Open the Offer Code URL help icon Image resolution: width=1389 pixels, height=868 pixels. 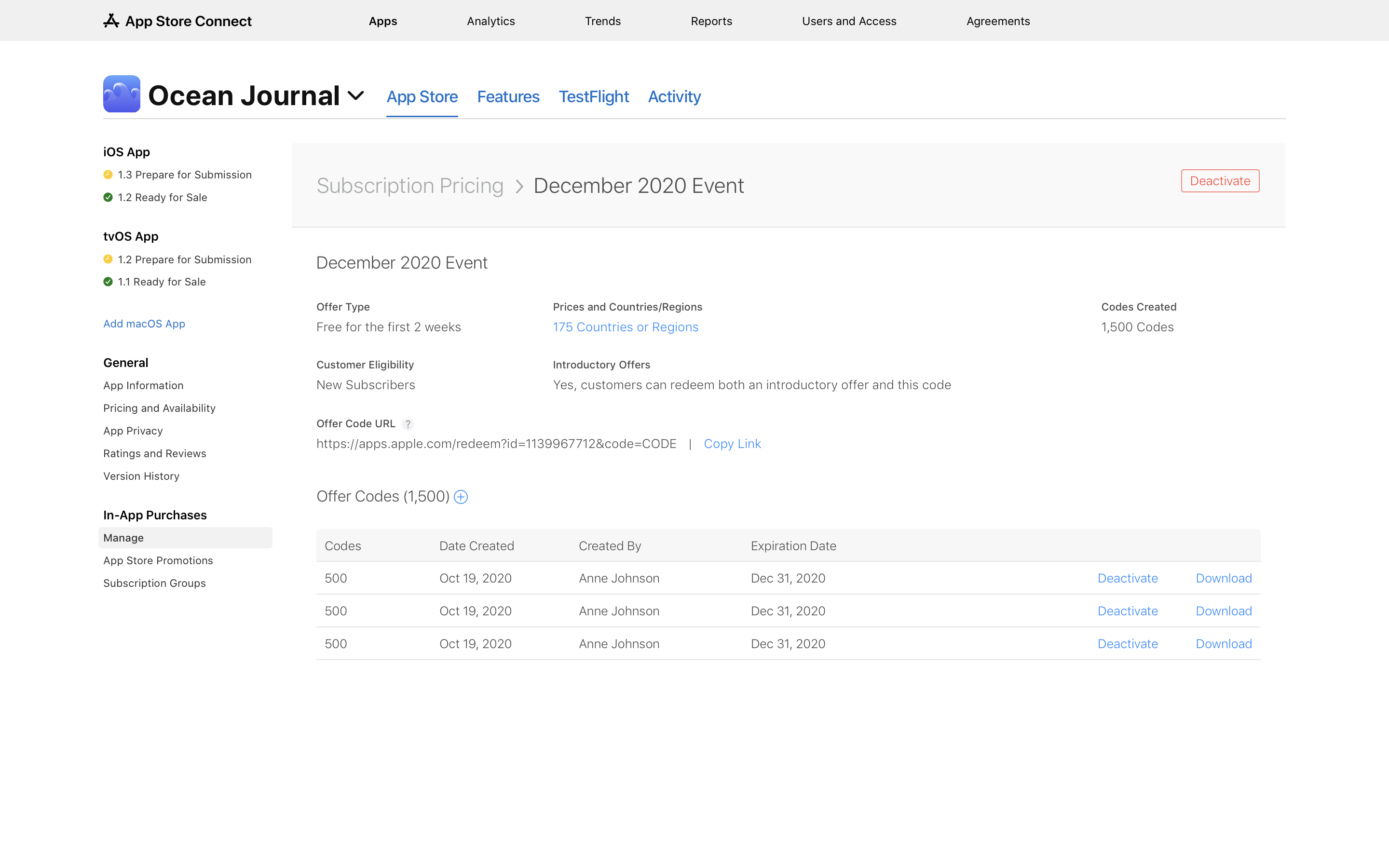(408, 424)
